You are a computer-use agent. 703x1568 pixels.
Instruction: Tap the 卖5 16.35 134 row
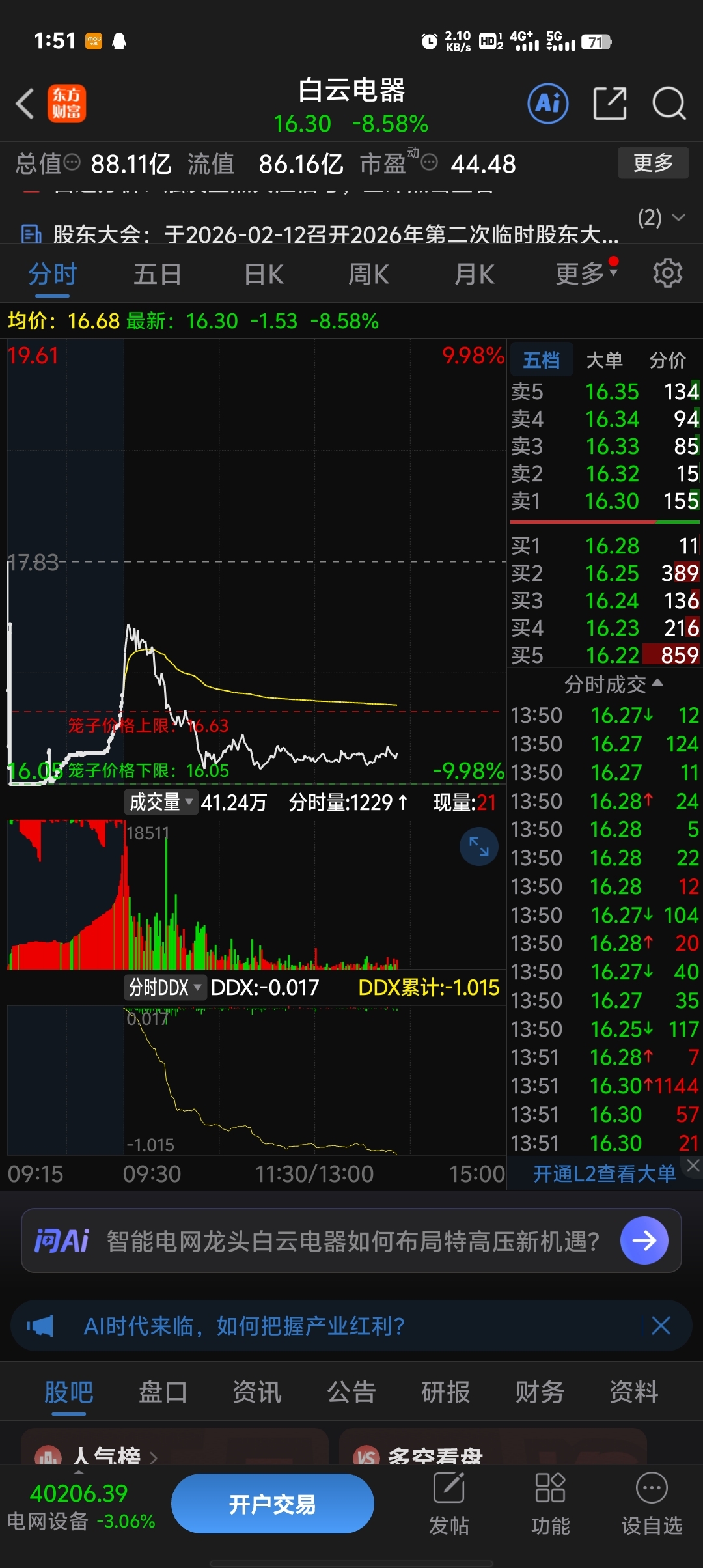click(x=605, y=391)
